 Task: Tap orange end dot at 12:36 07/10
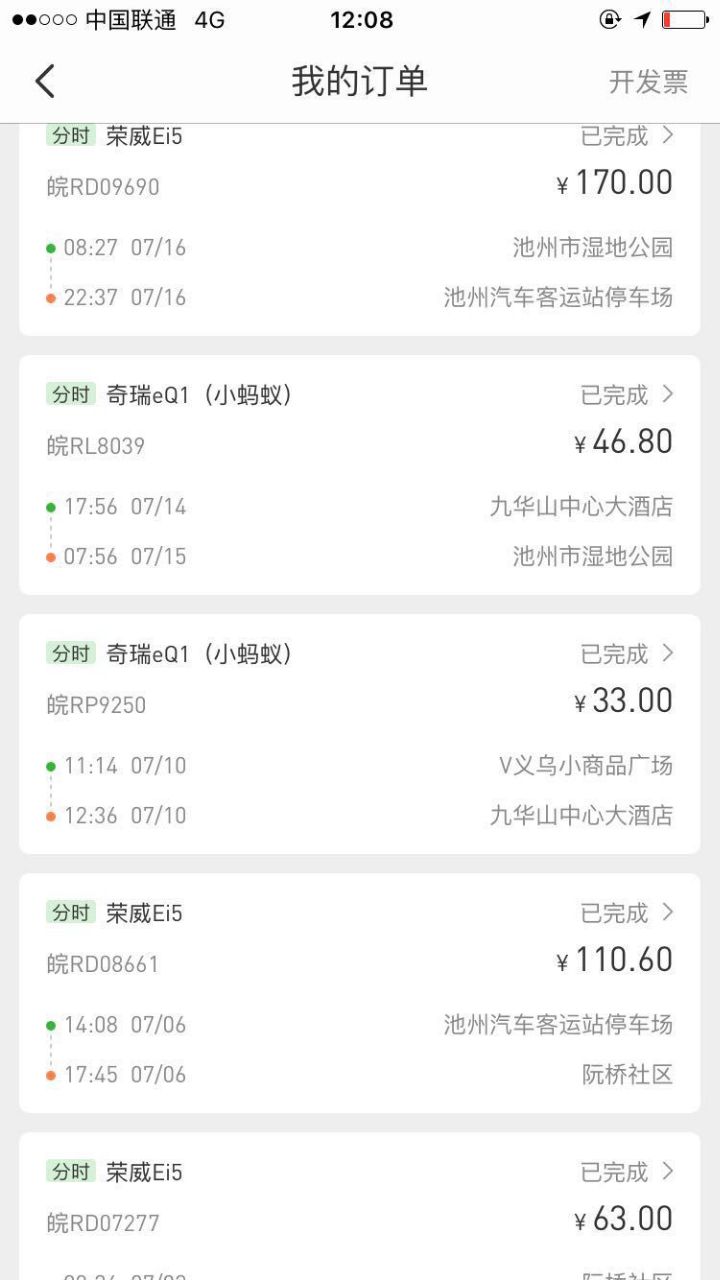[x=51, y=816]
